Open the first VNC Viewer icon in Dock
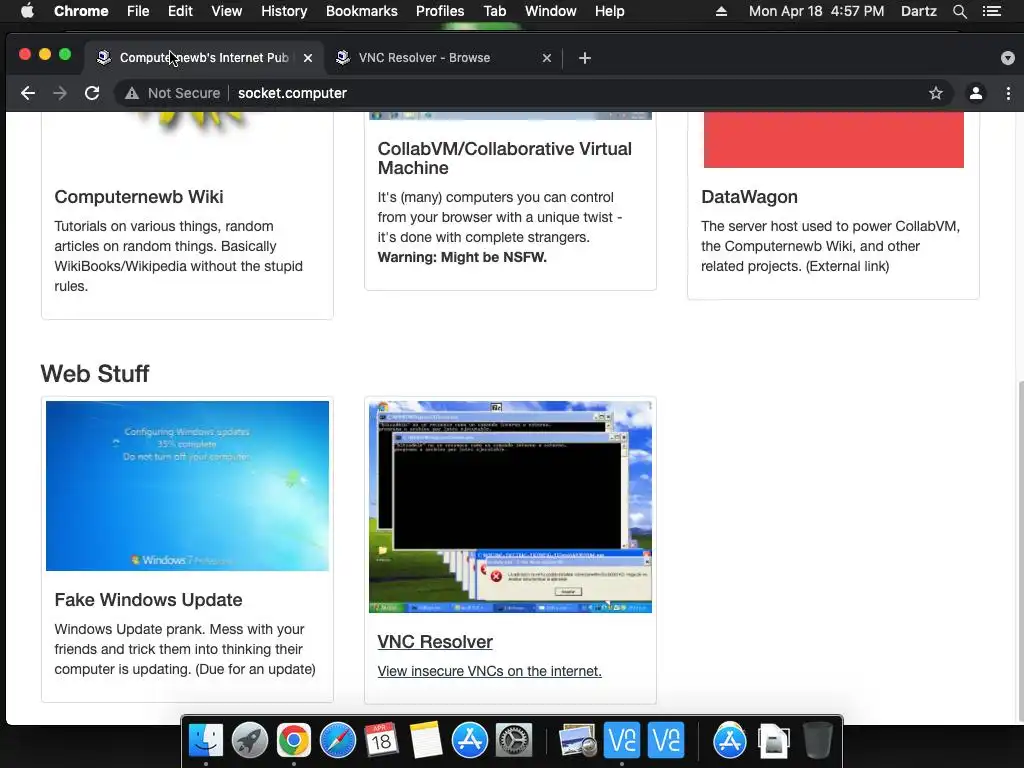The image size is (1024, 768). click(x=622, y=741)
